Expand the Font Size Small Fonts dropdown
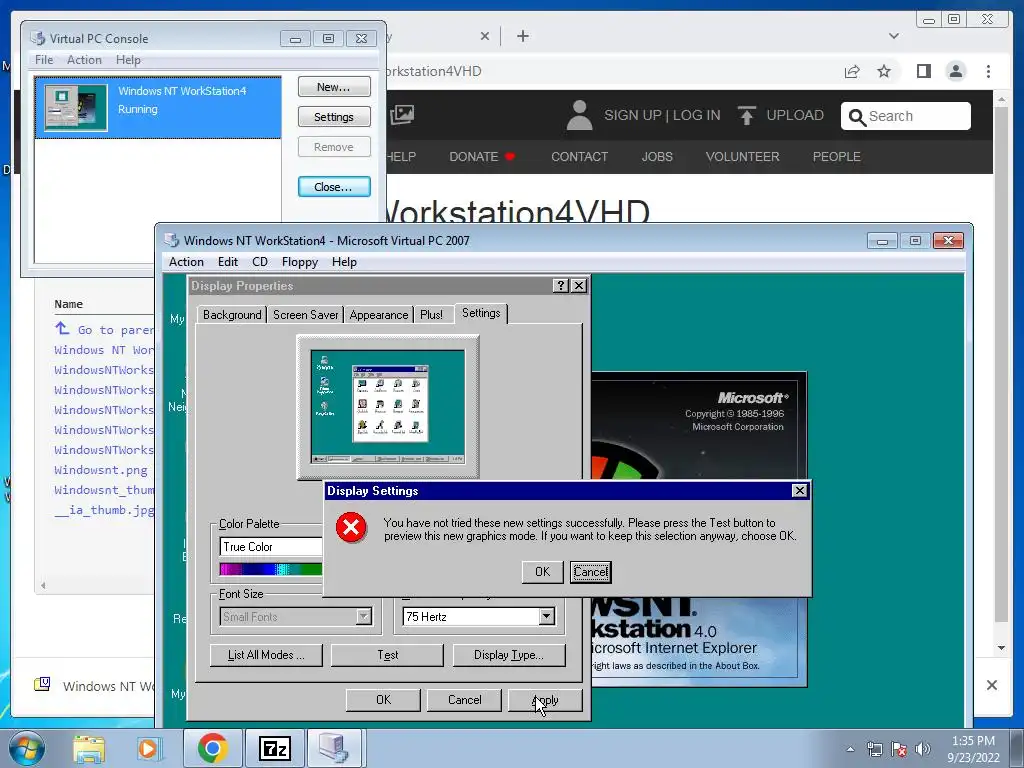Viewport: 1024px width, 768px height. coord(364,616)
